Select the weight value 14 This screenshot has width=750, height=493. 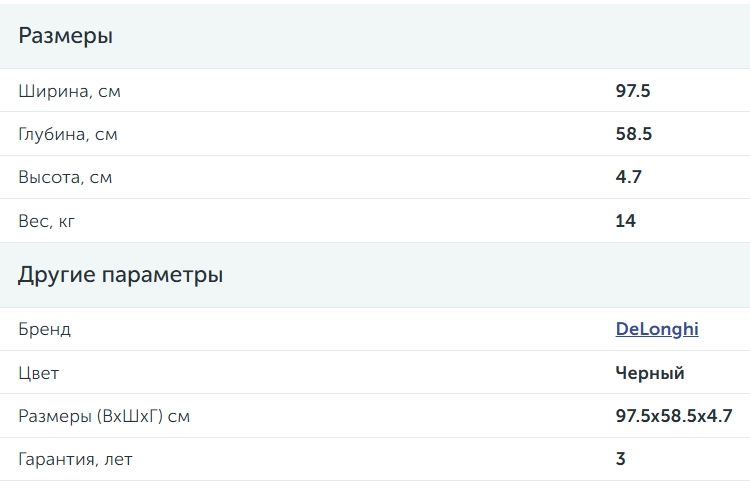(x=626, y=221)
